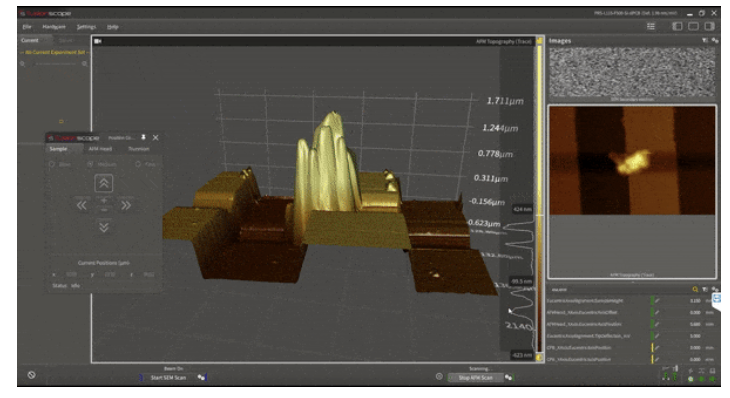Open the File menu
Screen dimensions: 730x398
27,27
